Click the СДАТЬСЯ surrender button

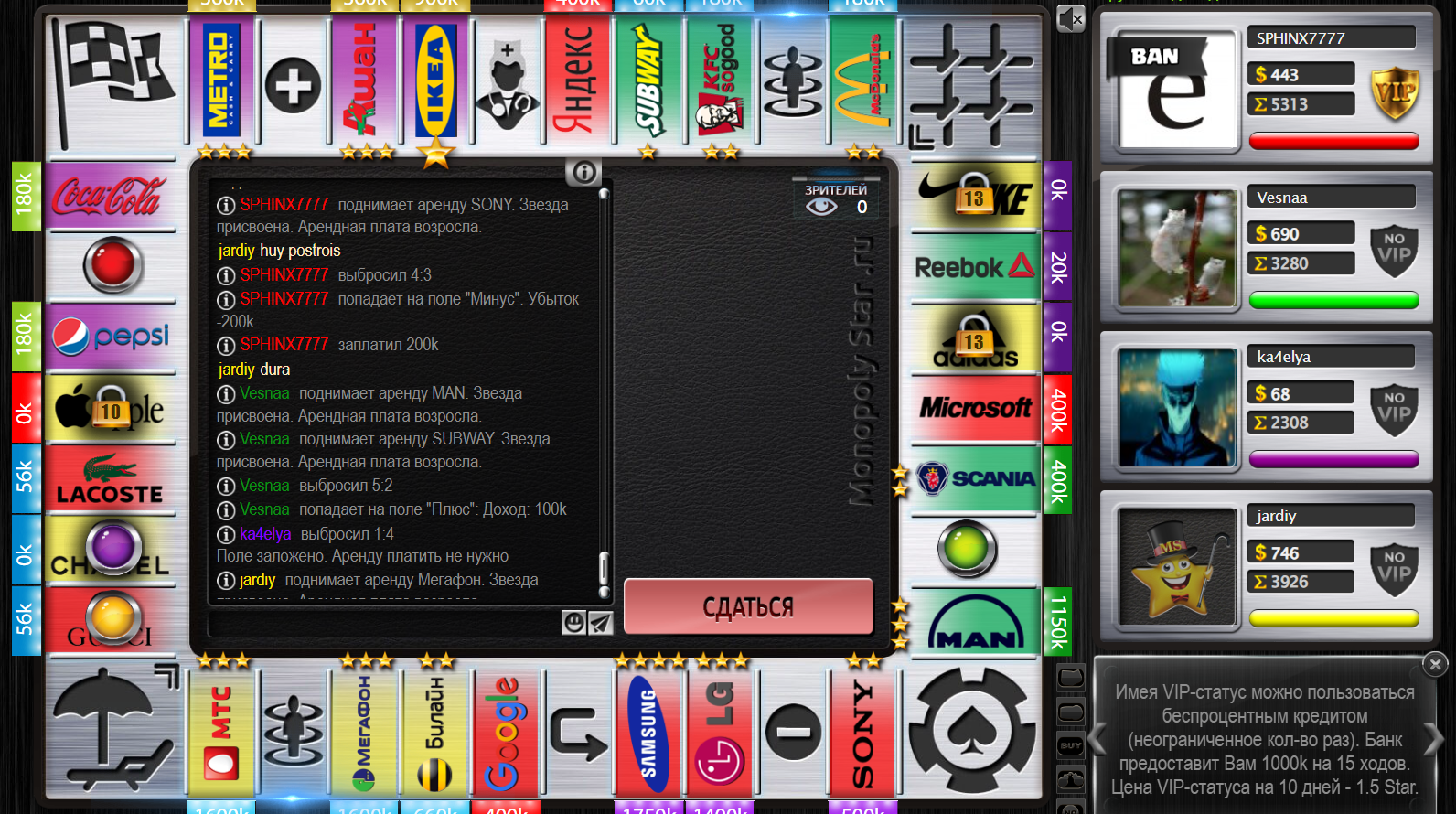click(748, 606)
